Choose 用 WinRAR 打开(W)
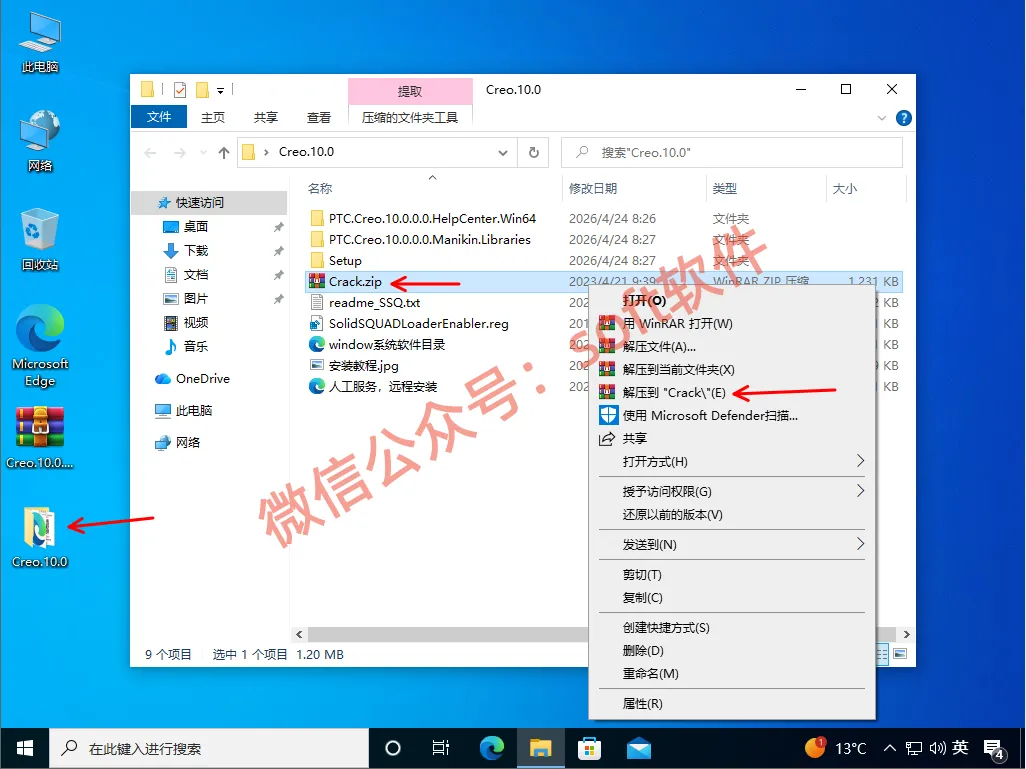 point(732,323)
